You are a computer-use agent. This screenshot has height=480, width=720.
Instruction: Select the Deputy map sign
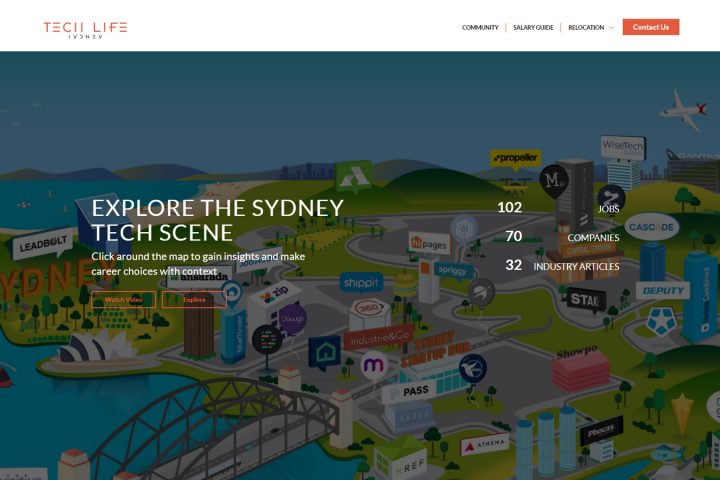[663, 290]
